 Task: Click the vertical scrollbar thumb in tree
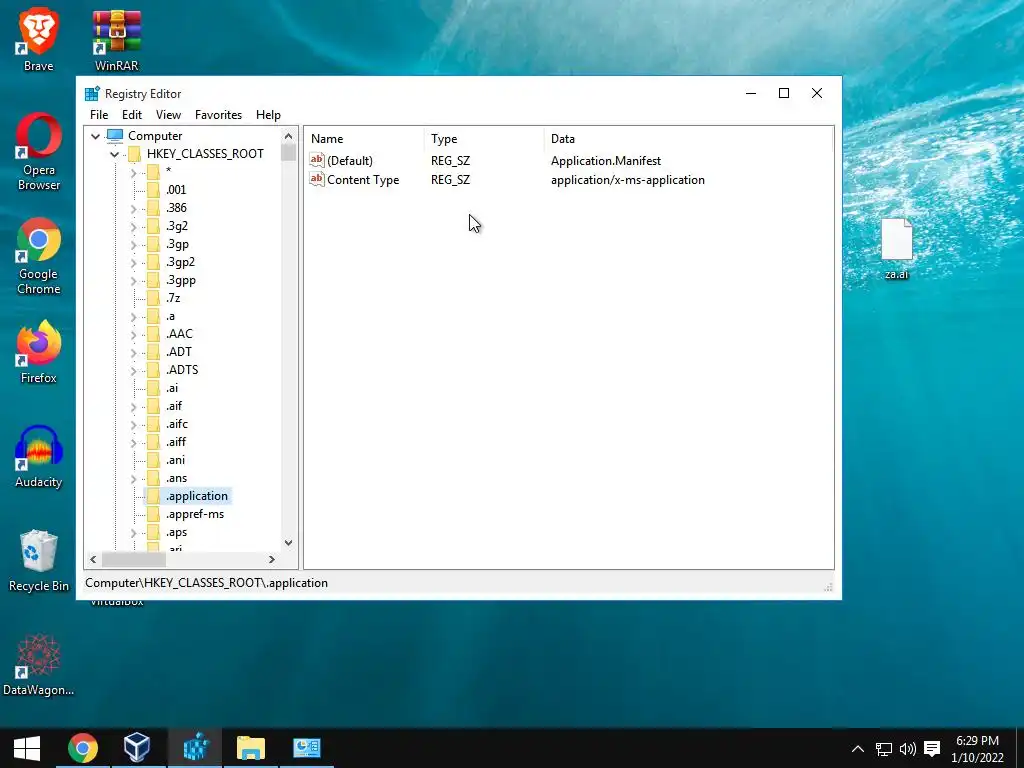coord(289,153)
